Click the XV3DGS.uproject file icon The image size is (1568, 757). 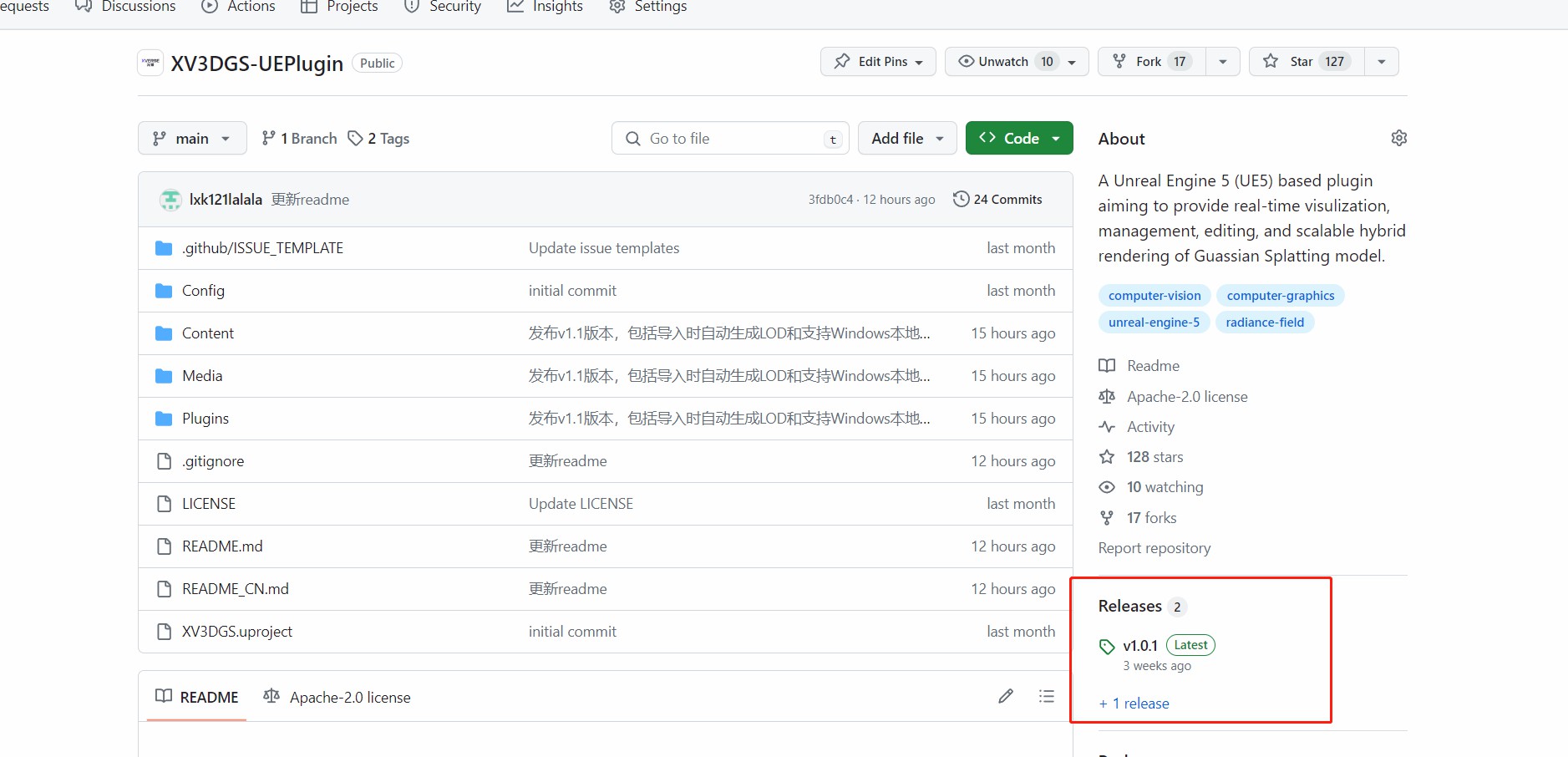(164, 632)
